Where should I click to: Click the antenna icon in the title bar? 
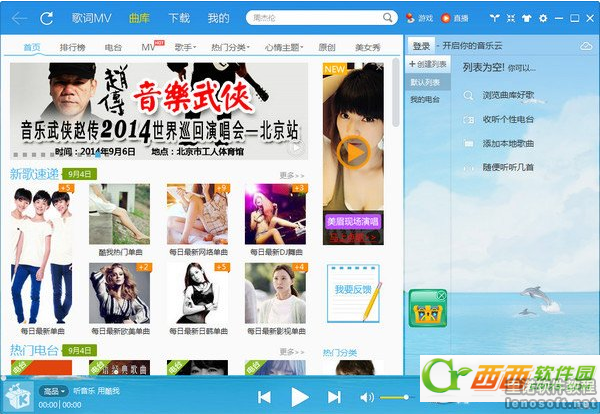(494, 18)
